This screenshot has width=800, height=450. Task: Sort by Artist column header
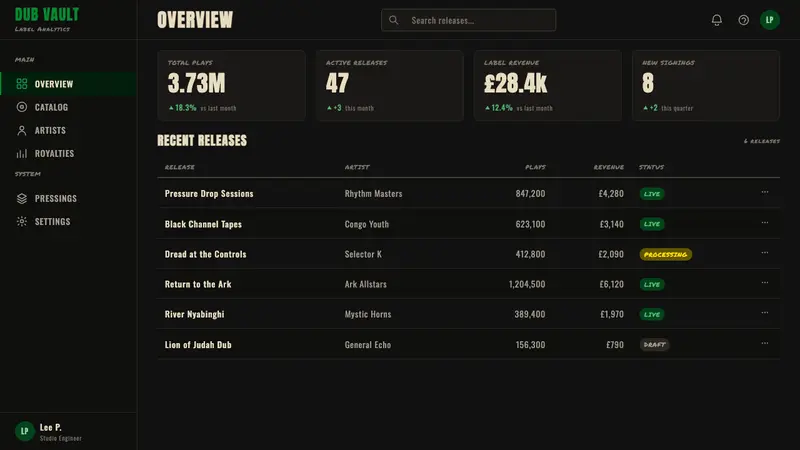(357, 167)
